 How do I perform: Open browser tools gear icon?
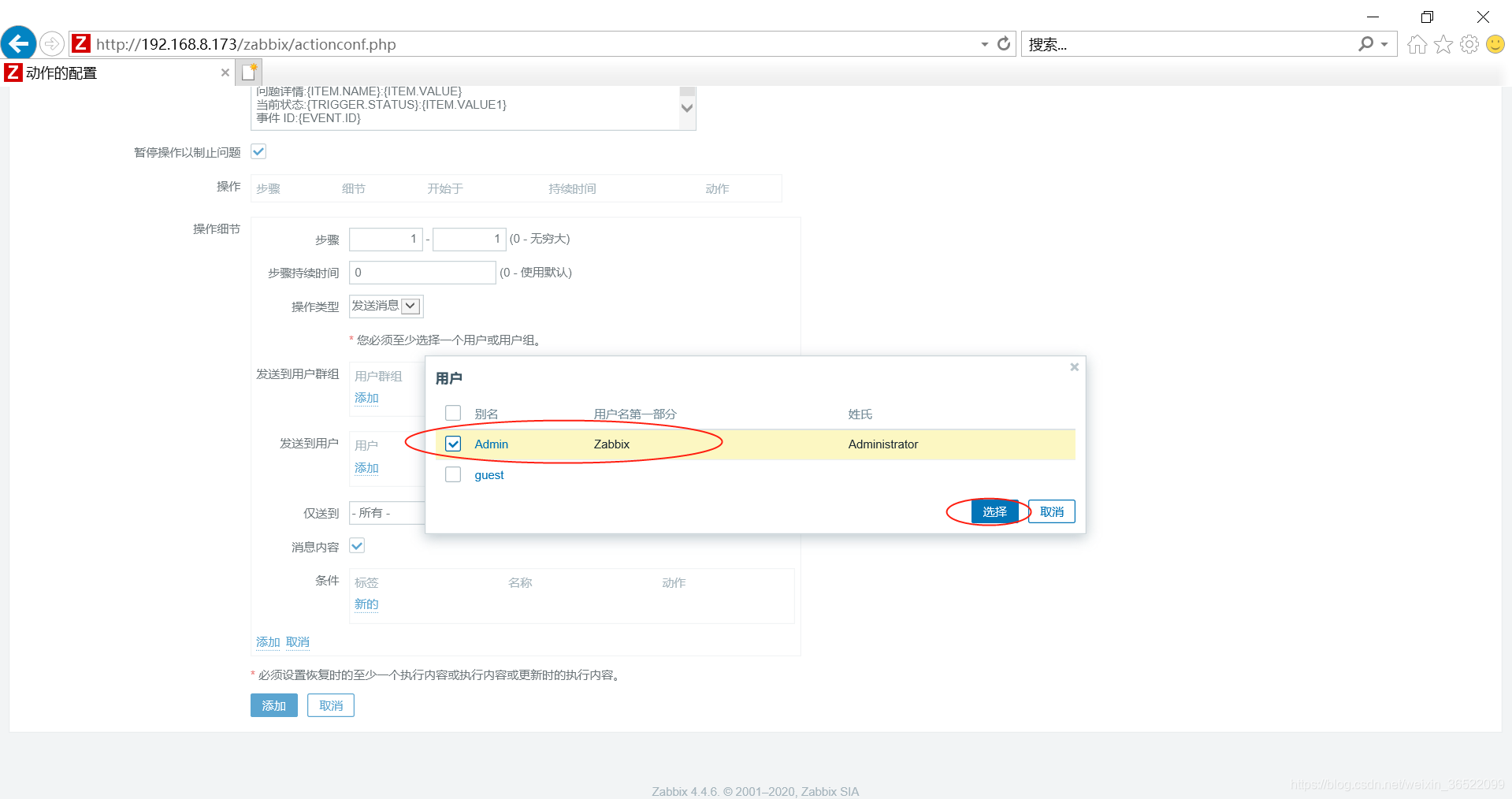1469,44
